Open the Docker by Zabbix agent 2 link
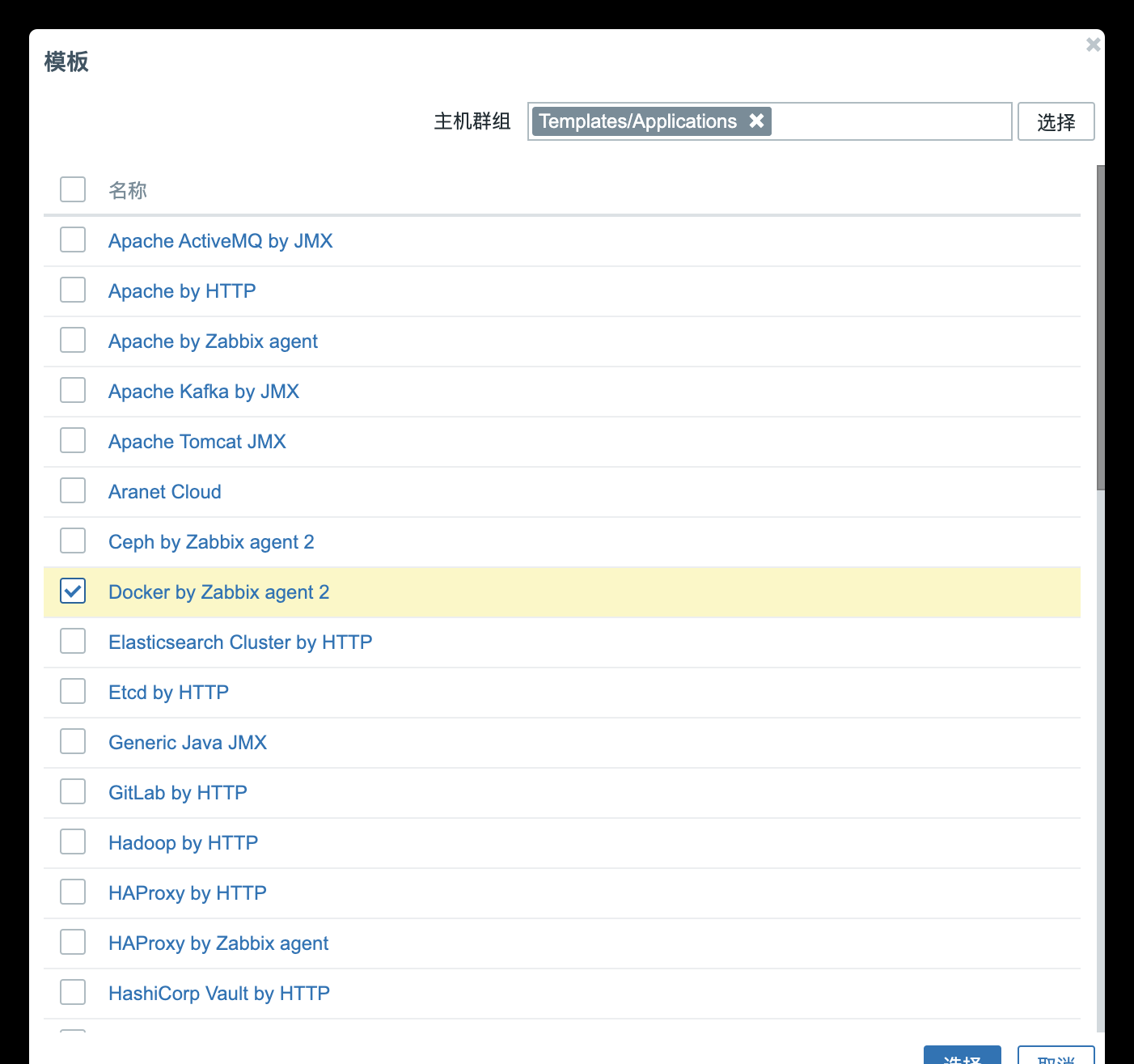Screen dimensions: 1134x1064 pos(219,592)
